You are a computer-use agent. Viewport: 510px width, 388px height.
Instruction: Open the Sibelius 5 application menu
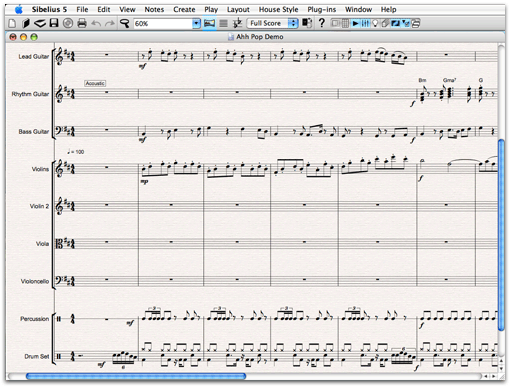tap(49, 9)
